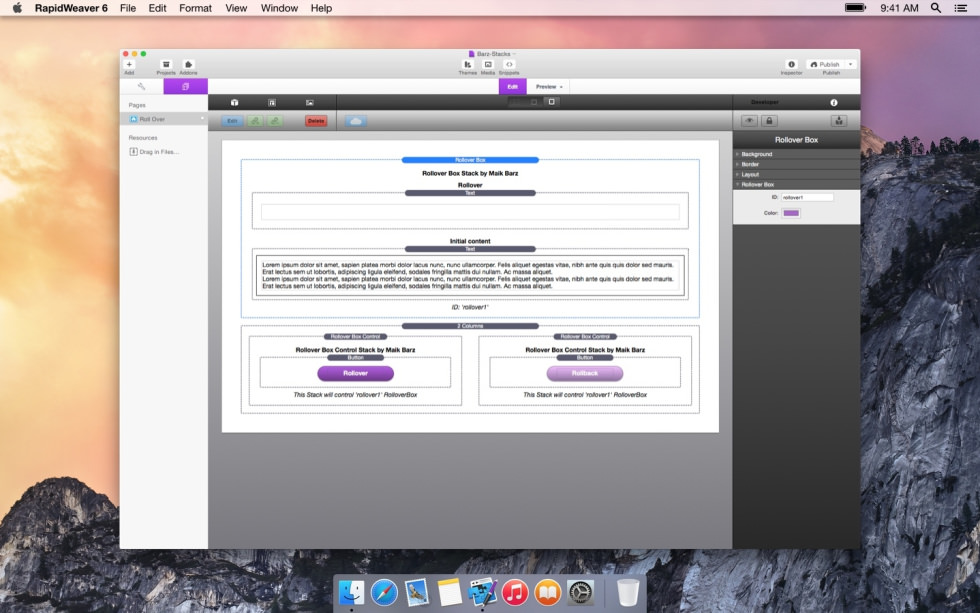Switch to the wrench settings sidebar tab

point(141,86)
